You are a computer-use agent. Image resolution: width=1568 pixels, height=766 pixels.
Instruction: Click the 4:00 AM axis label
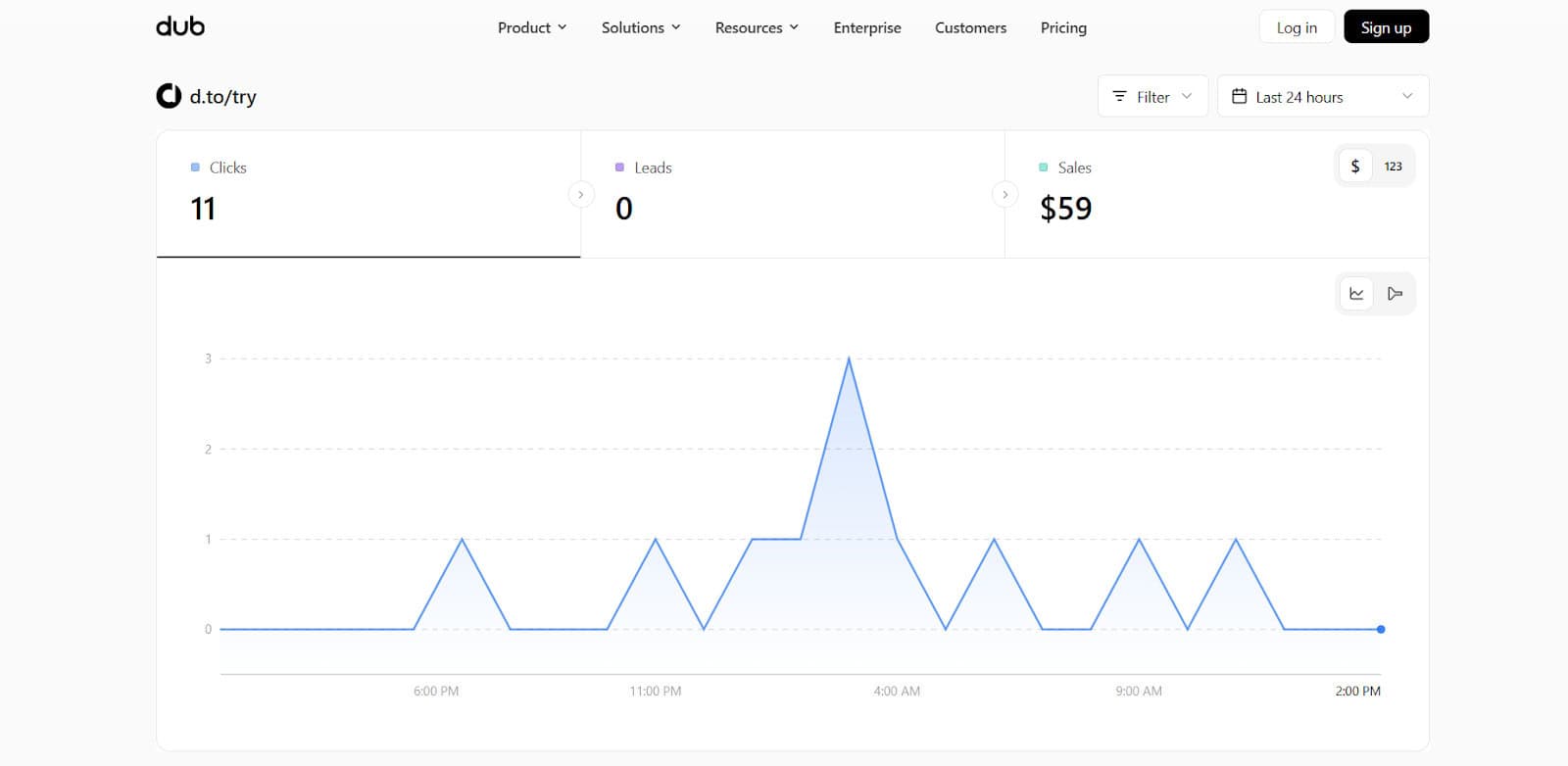tap(897, 691)
